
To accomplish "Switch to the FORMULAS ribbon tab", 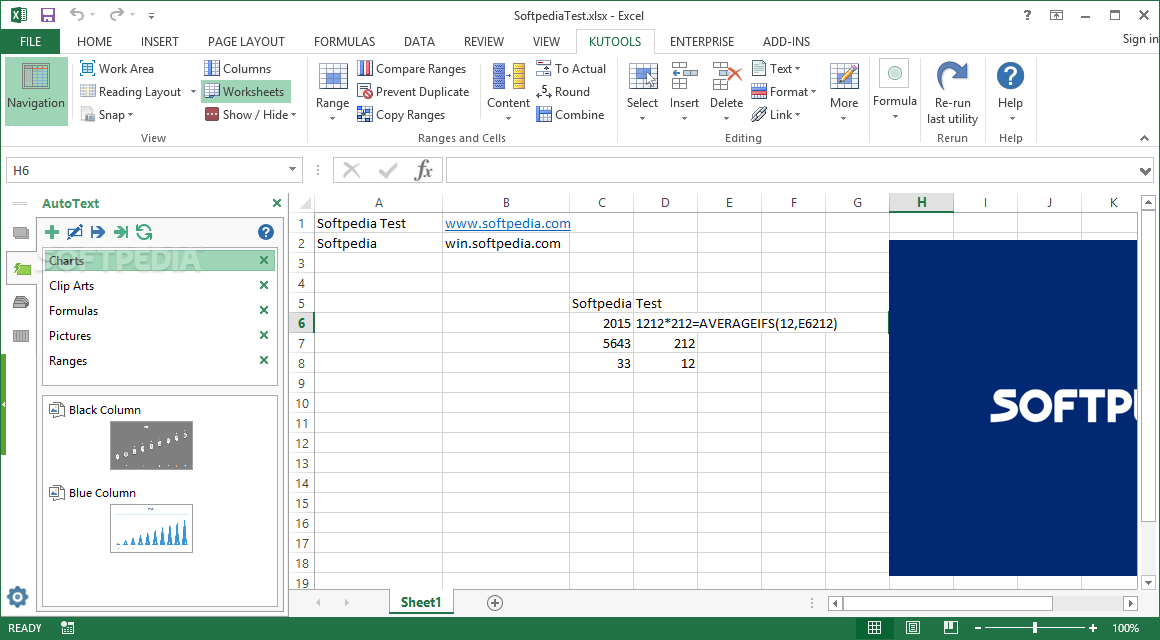I will pos(345,41).
